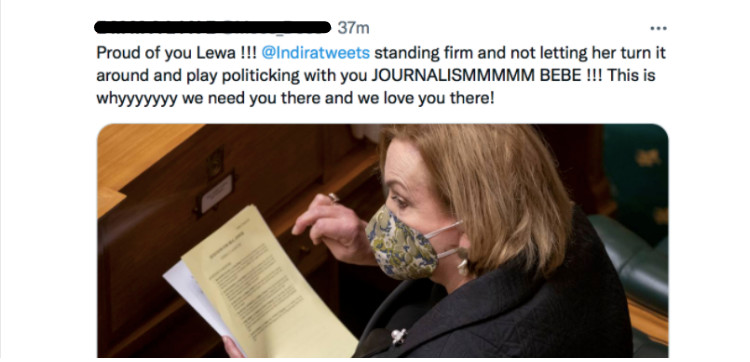
Task: Click the pearl earring in the photo
Action: (463, 263)
